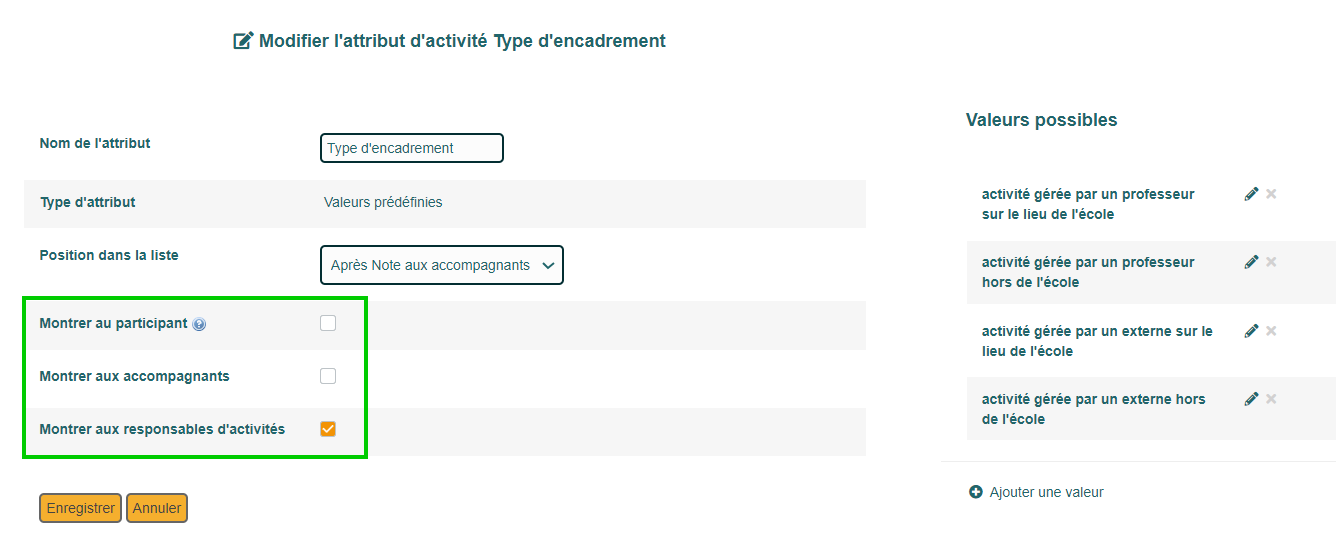Edit value 'professeur sur le lieu de l'école'

click(1251, 194)
